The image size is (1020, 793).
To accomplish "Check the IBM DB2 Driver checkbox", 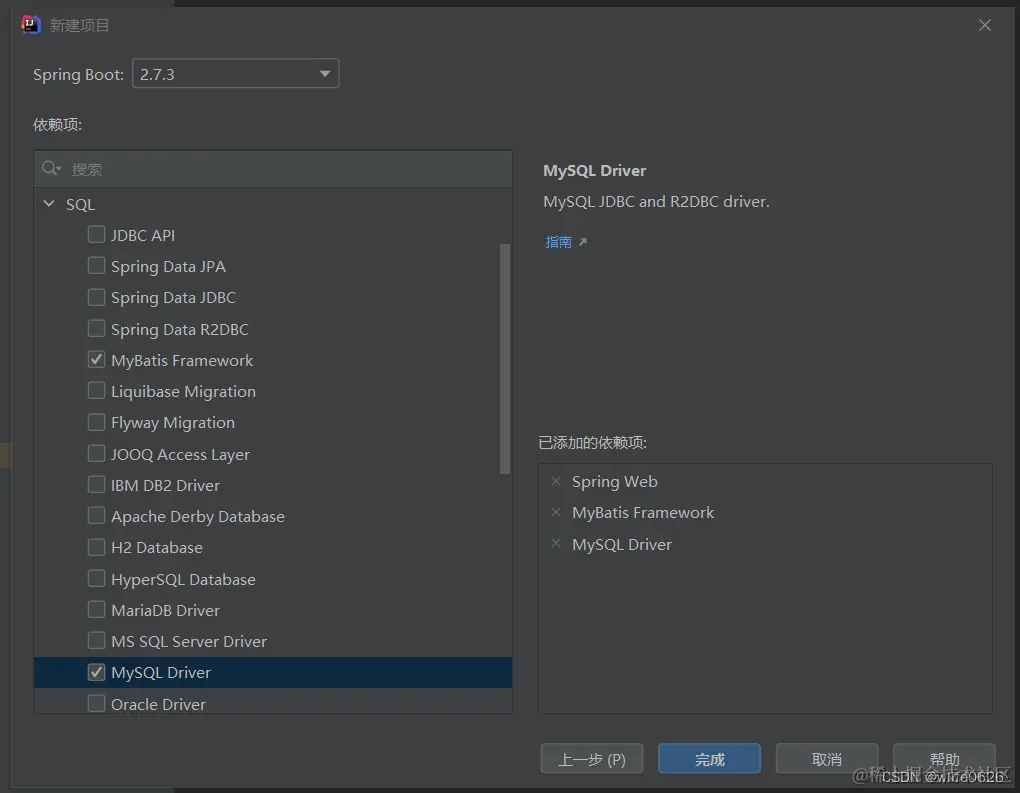I will point(96,485).
